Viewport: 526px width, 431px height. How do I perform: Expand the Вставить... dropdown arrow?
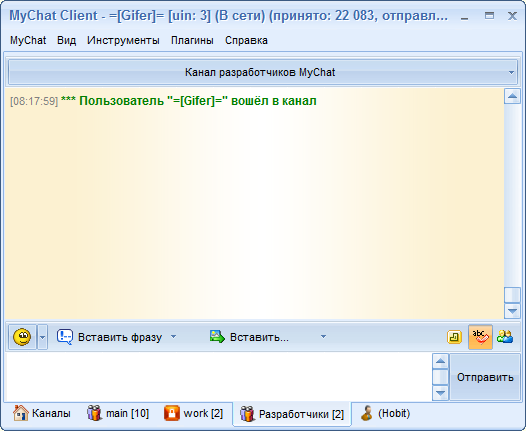[323, 336]
